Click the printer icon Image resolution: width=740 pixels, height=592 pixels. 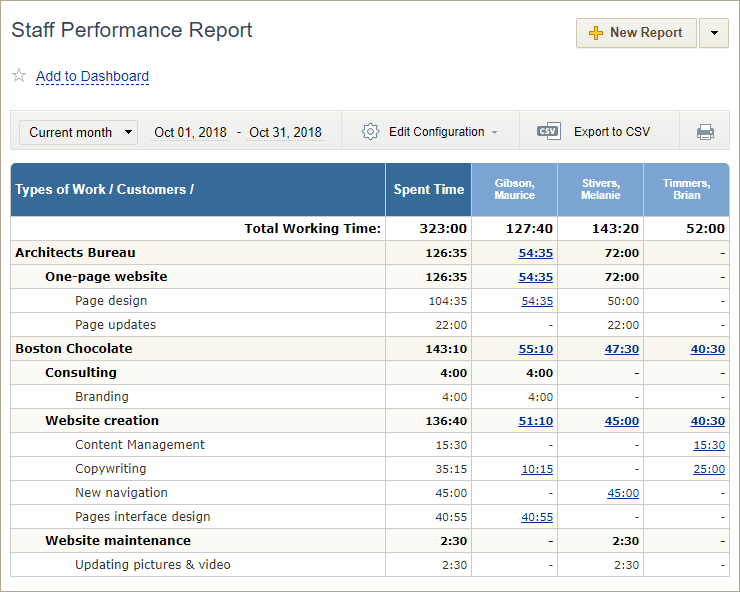point(705,132)
